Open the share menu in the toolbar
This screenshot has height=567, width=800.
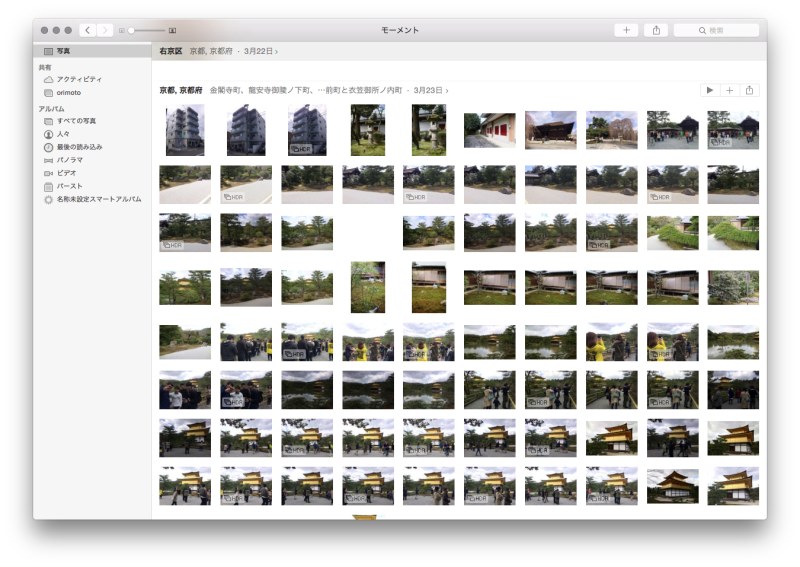coord(656,30)
